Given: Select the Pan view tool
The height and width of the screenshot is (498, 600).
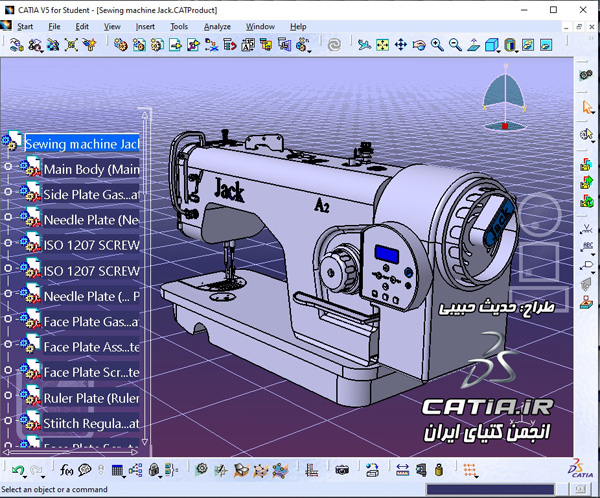Looking at the screenshot, I should 401,45.
